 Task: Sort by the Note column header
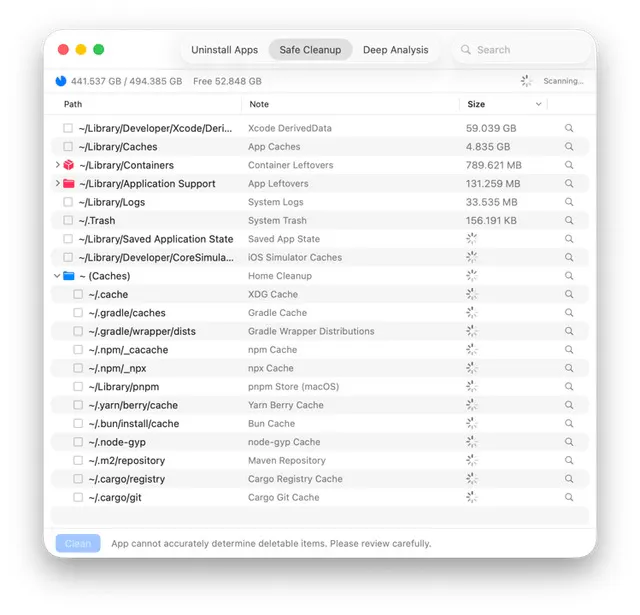pos(259,104)
